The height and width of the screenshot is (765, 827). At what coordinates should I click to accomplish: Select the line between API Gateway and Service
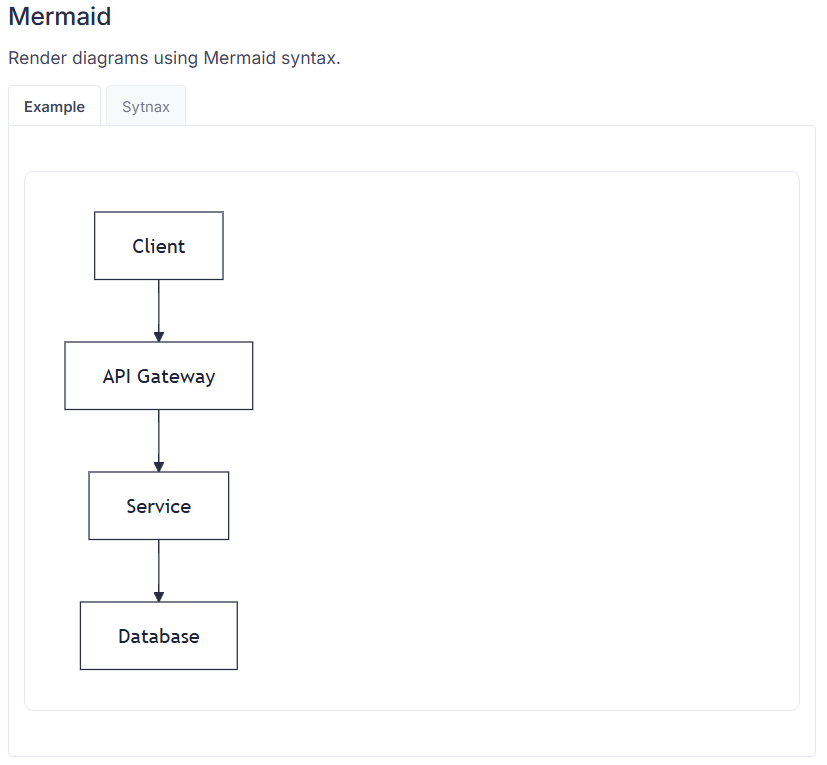click(x=159, y=434)
